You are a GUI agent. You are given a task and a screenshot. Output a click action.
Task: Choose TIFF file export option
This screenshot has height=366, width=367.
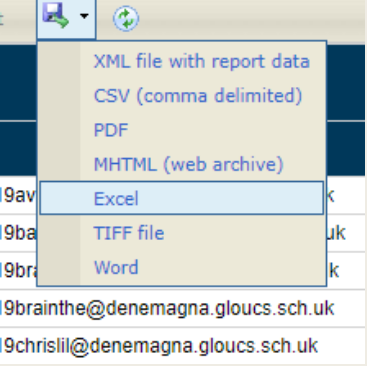coord(129,233)
